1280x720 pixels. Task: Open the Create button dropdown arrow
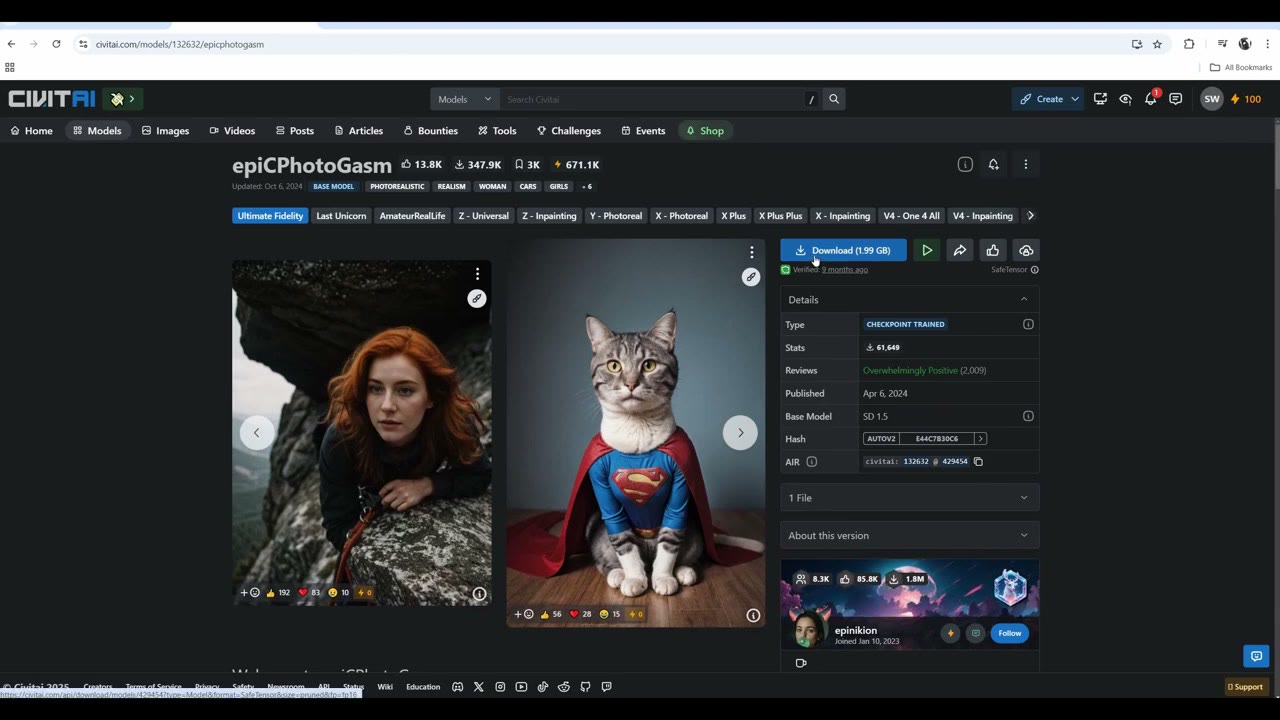coord(1075,99)
